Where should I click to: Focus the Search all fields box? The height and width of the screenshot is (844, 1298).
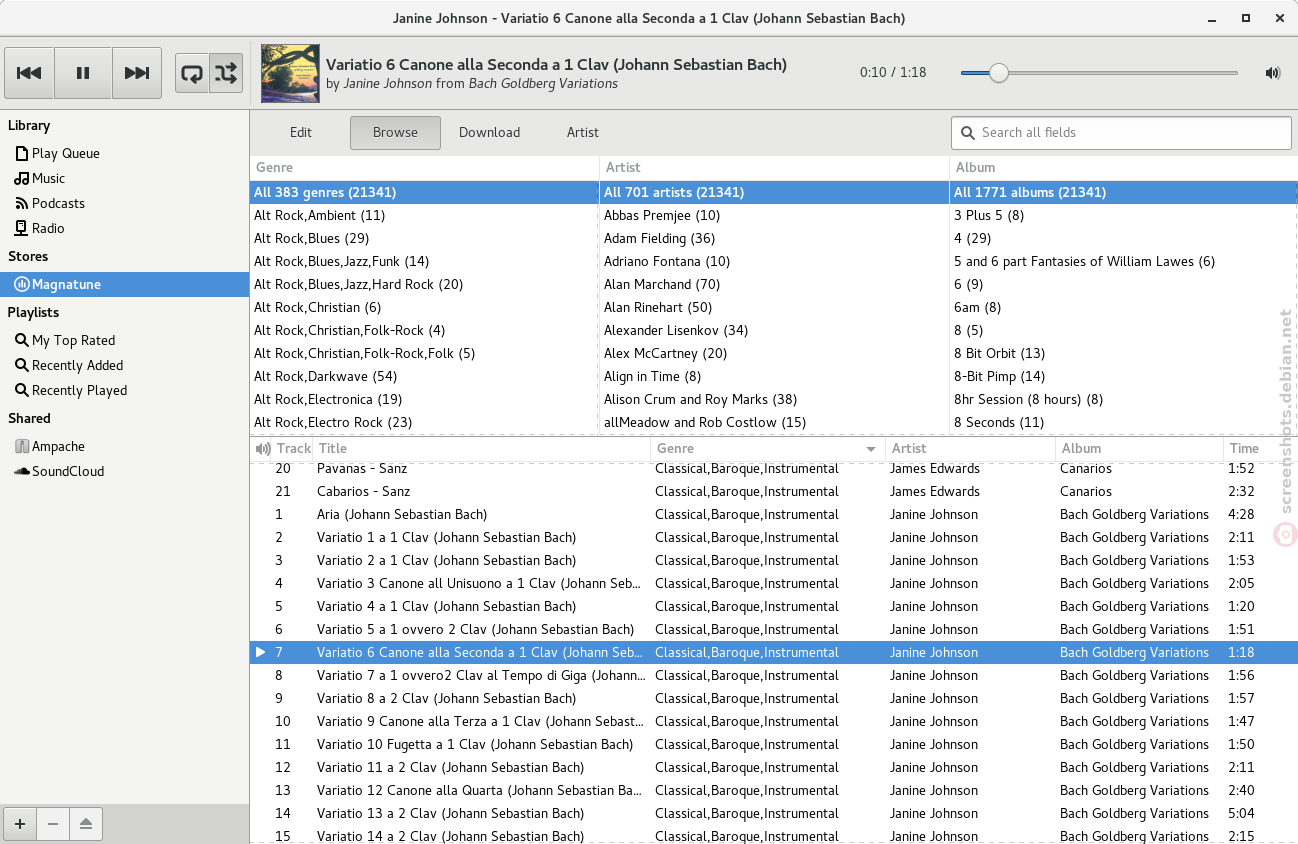1121,132
